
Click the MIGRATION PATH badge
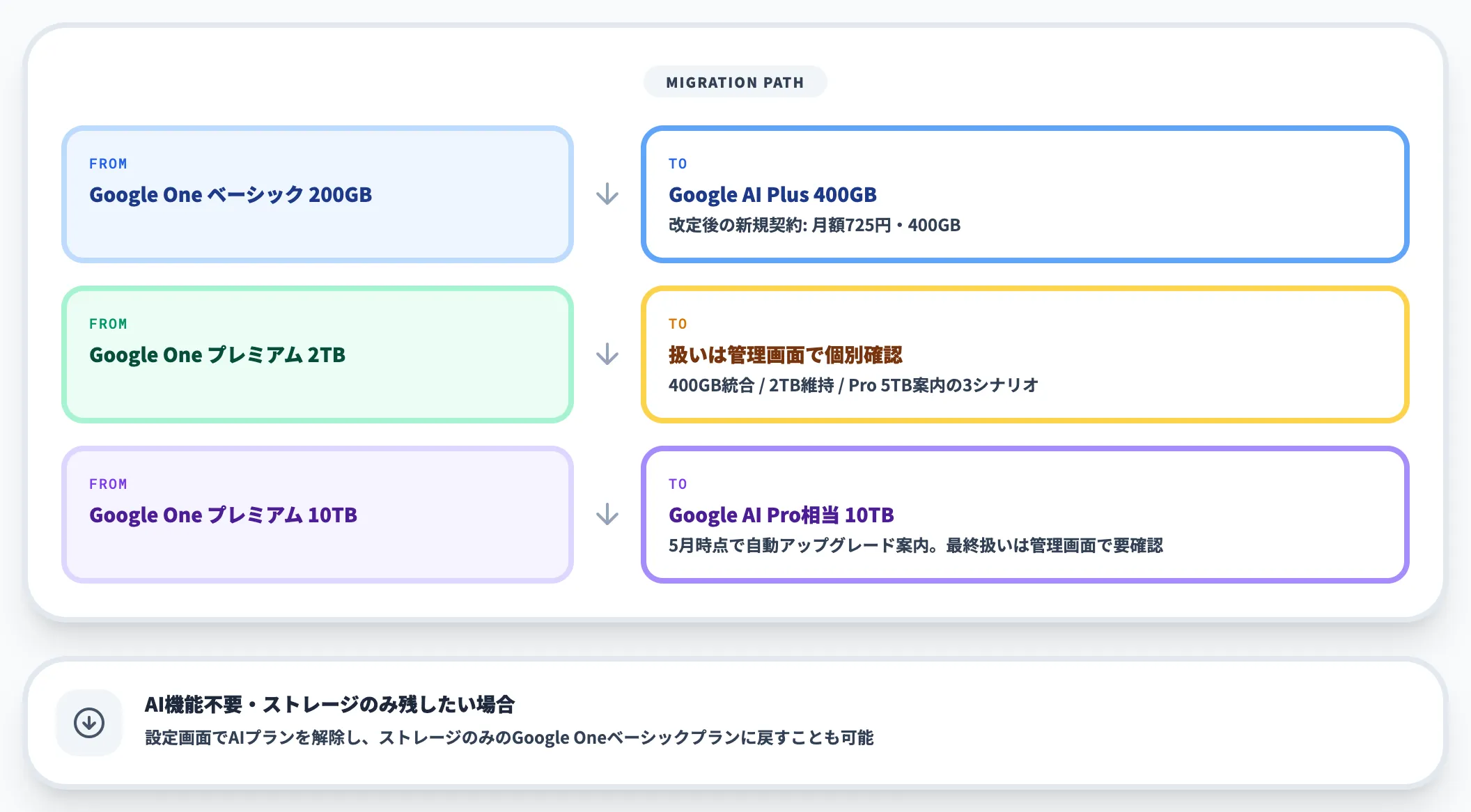click(x=735, y=82)
